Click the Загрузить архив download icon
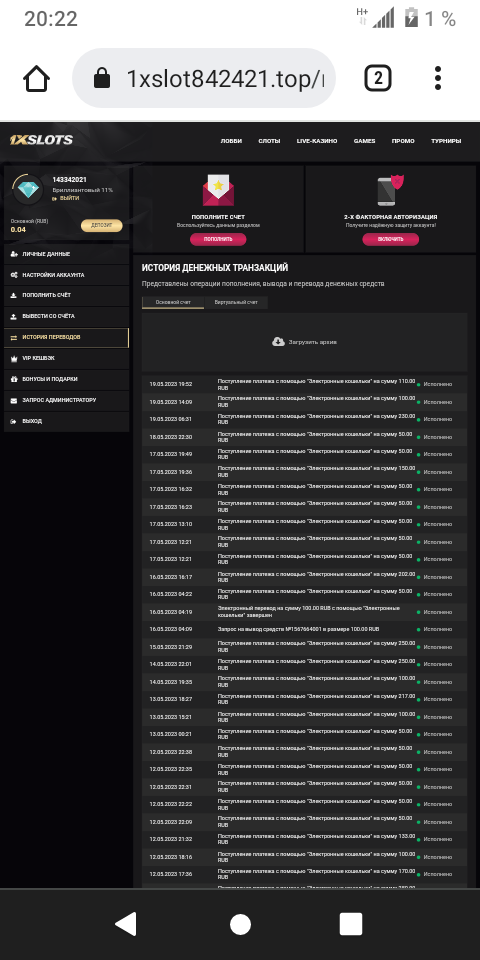 (x=279, y=342)
